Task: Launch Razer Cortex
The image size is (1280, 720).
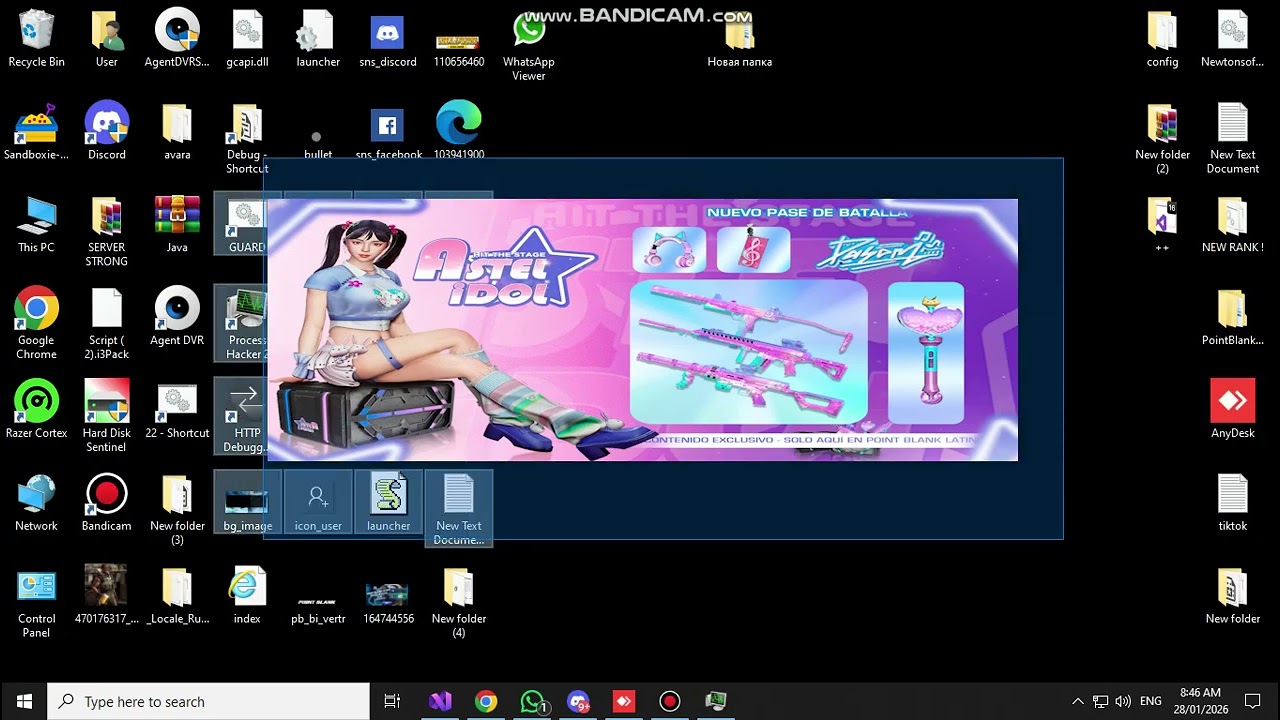Action: (x=36, y=411)
